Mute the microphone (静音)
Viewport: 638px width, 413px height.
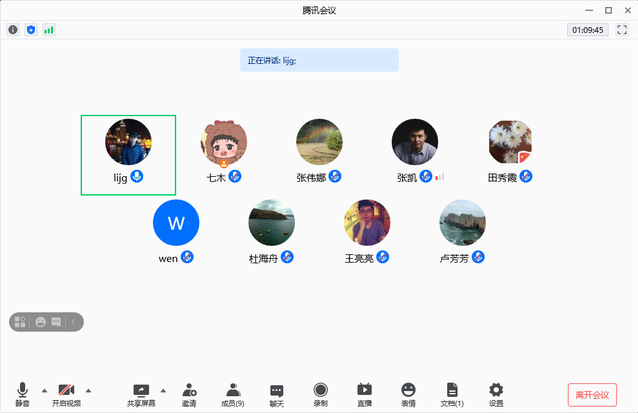coord(22,392)
